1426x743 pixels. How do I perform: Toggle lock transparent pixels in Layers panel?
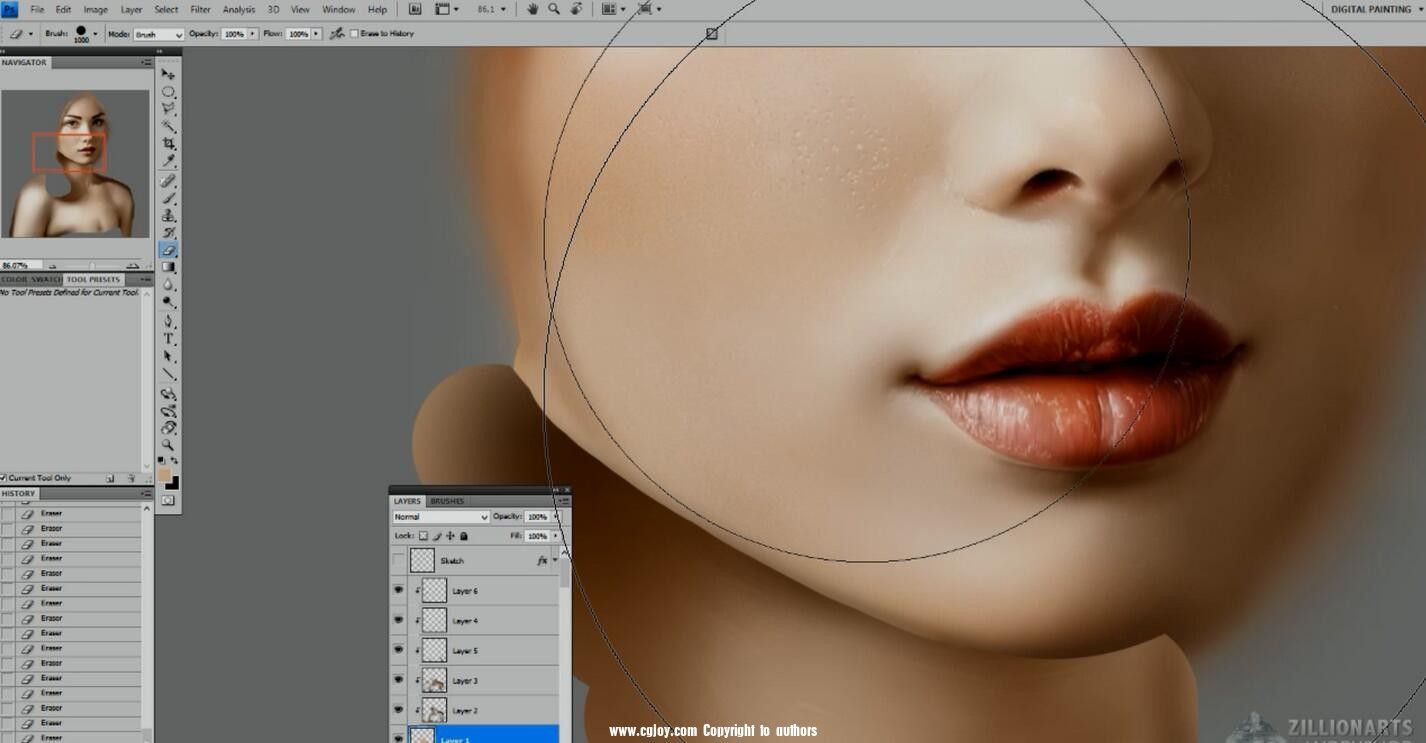[424, 536]
